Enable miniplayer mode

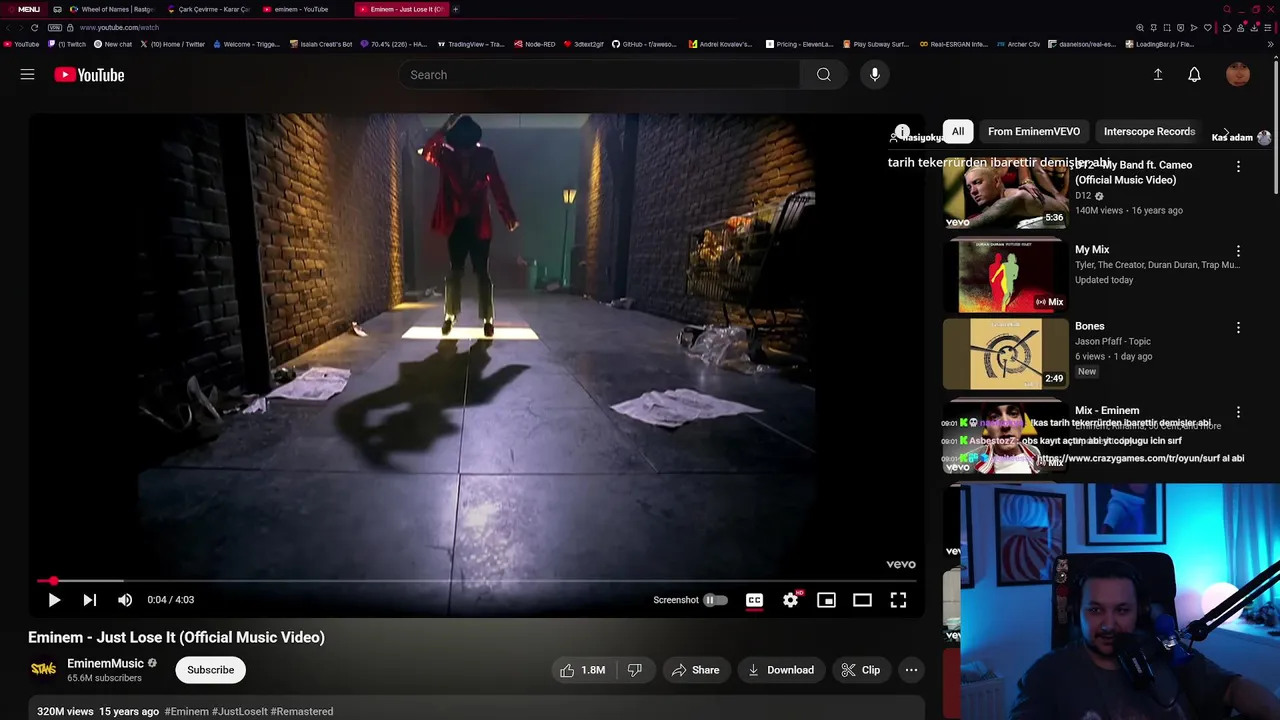(x=826, y=600)
